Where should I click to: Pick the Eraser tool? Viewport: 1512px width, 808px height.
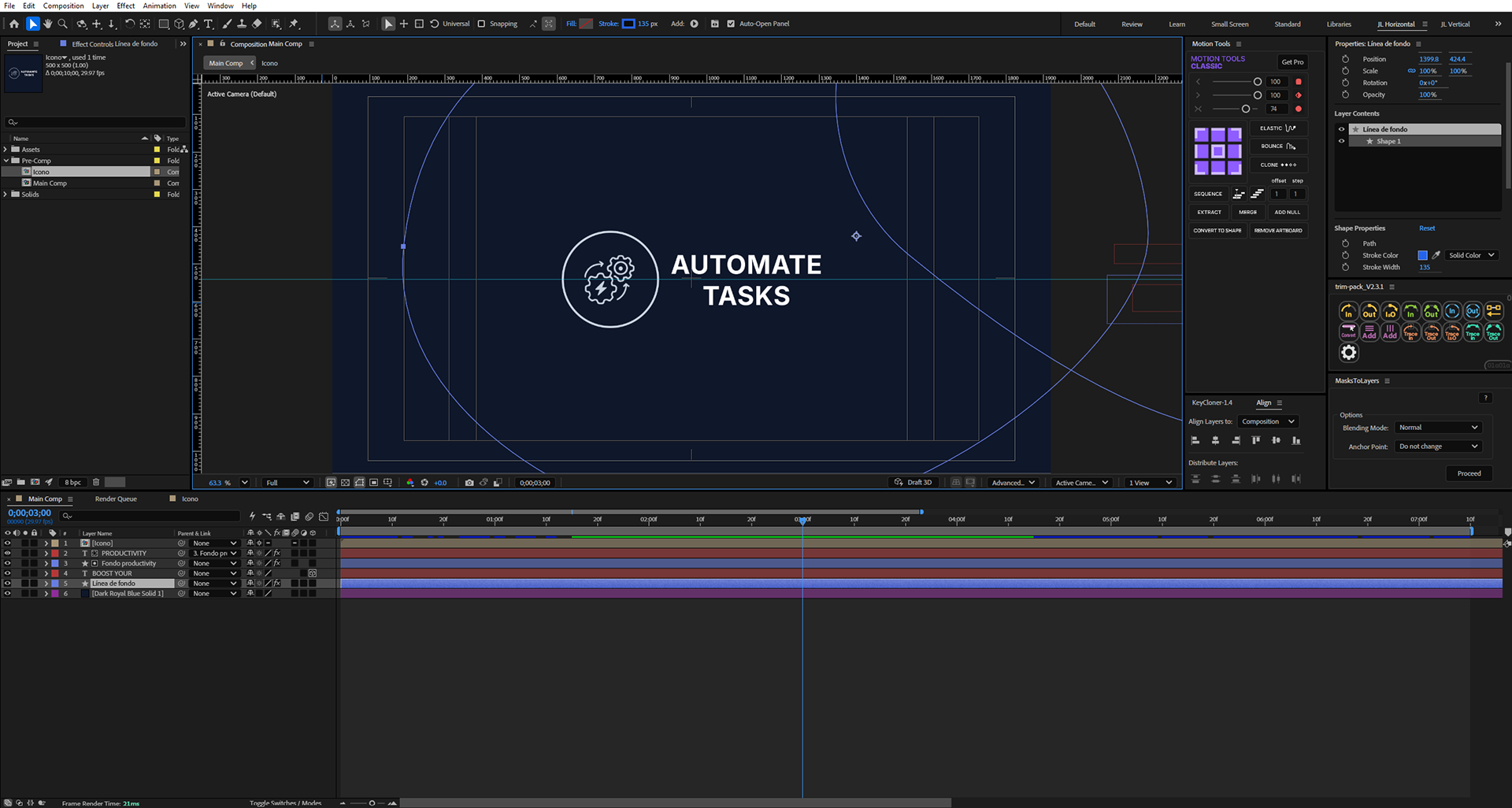tap(257, 24)
